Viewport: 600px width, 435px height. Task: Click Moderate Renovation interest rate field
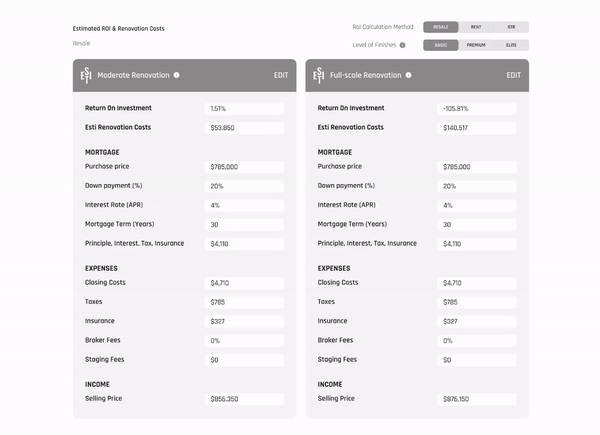(244, 205)
